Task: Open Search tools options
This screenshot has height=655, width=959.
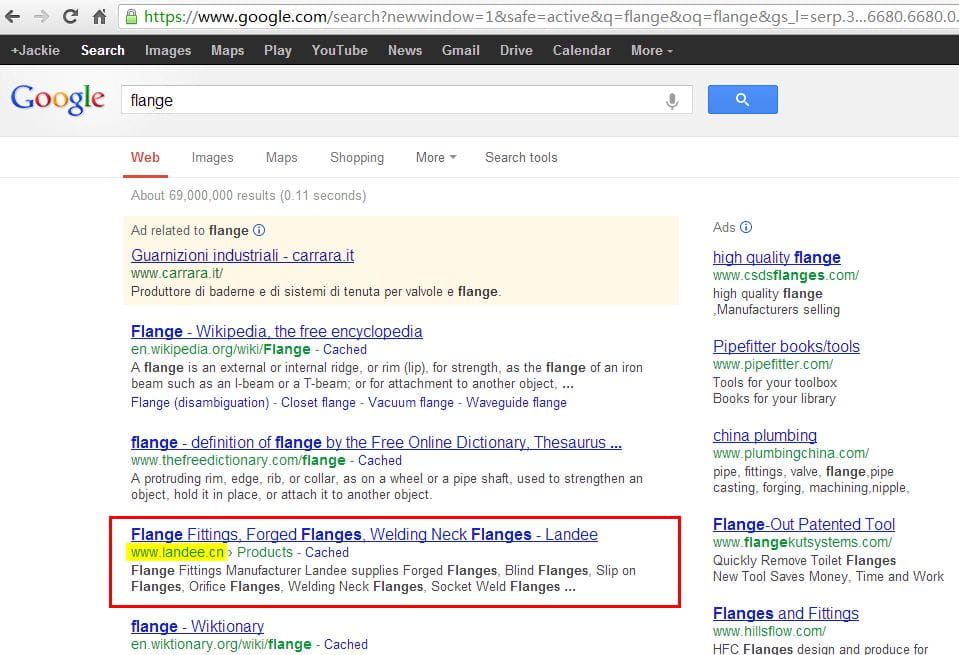Action: coord(521,157)
